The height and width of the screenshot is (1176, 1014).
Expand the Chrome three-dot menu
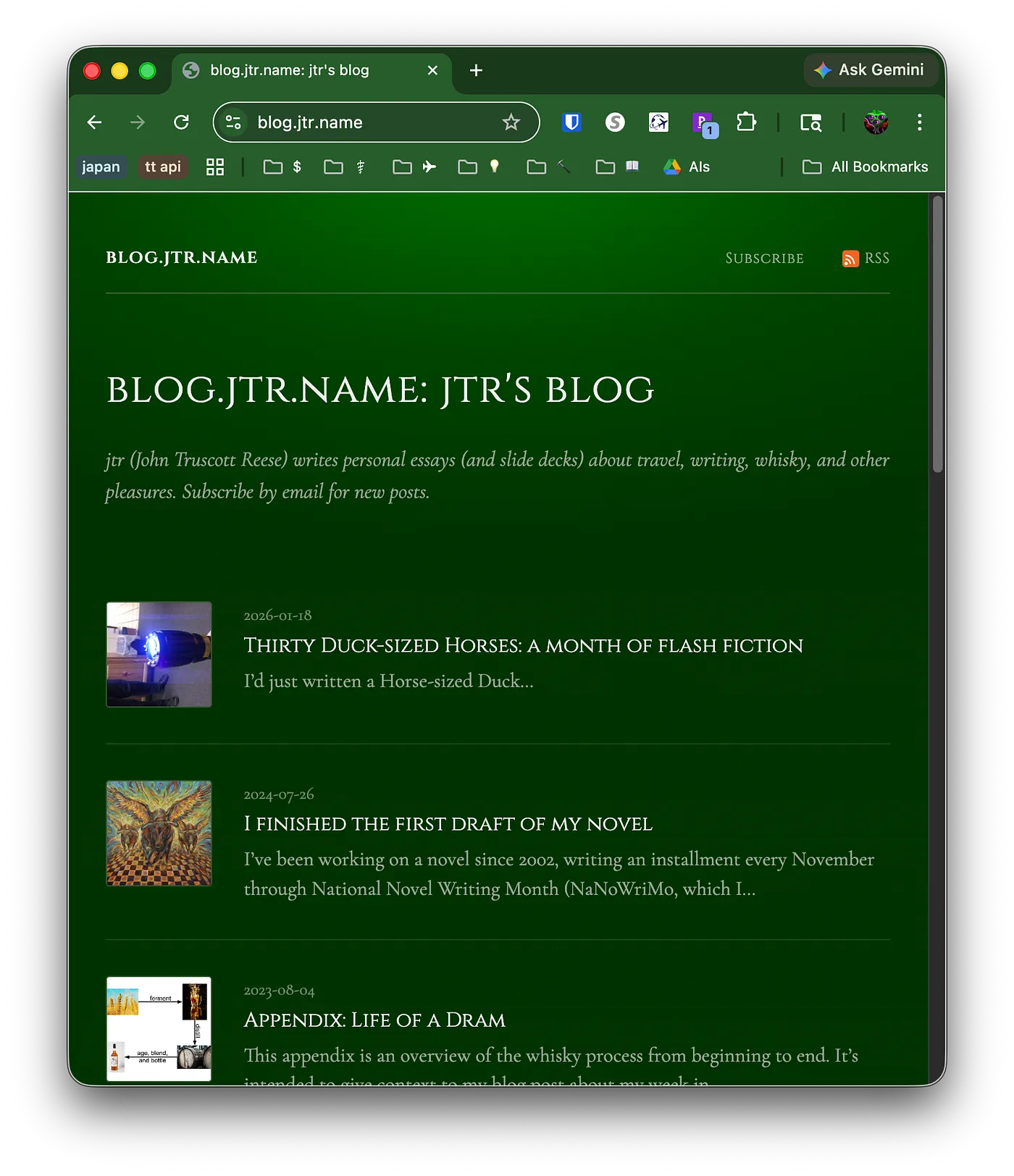(x=919, y=122)
